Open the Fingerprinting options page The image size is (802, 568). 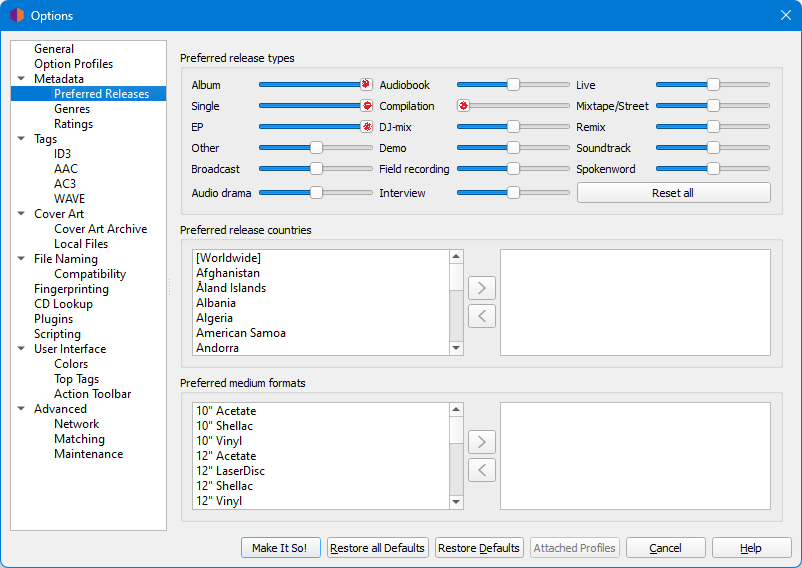point(71,289)
